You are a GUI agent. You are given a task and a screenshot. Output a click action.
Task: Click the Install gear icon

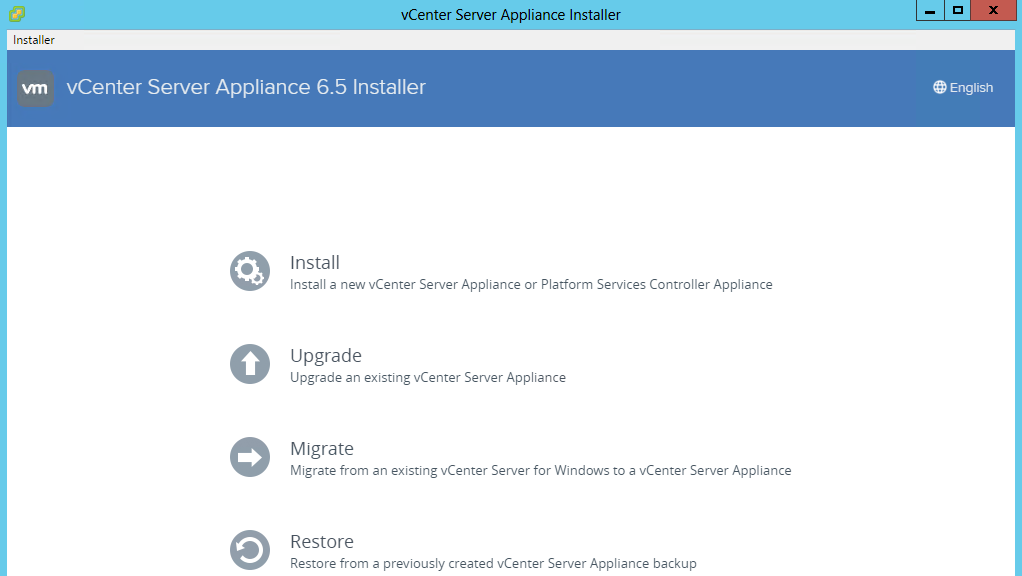250,271
